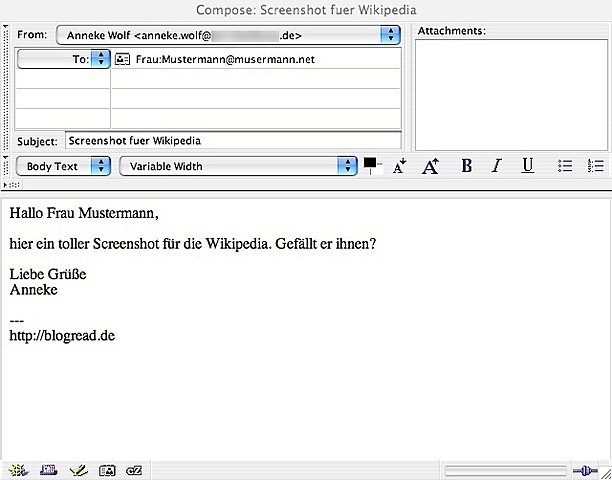Click the 'Liebe Grüße' line

point(48,274)
